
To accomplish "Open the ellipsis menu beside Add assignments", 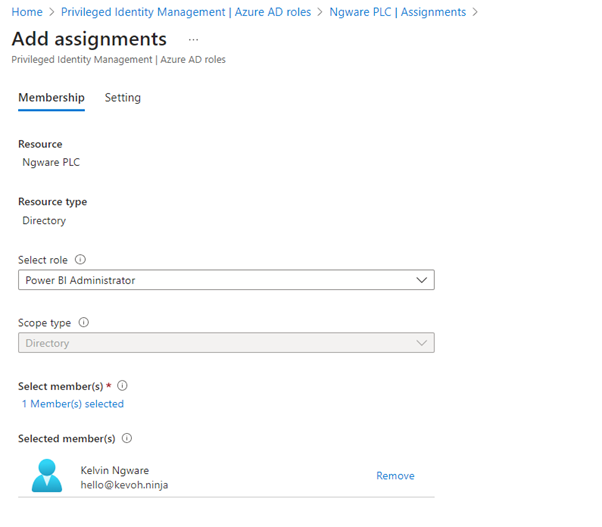I will click(193, 39).
